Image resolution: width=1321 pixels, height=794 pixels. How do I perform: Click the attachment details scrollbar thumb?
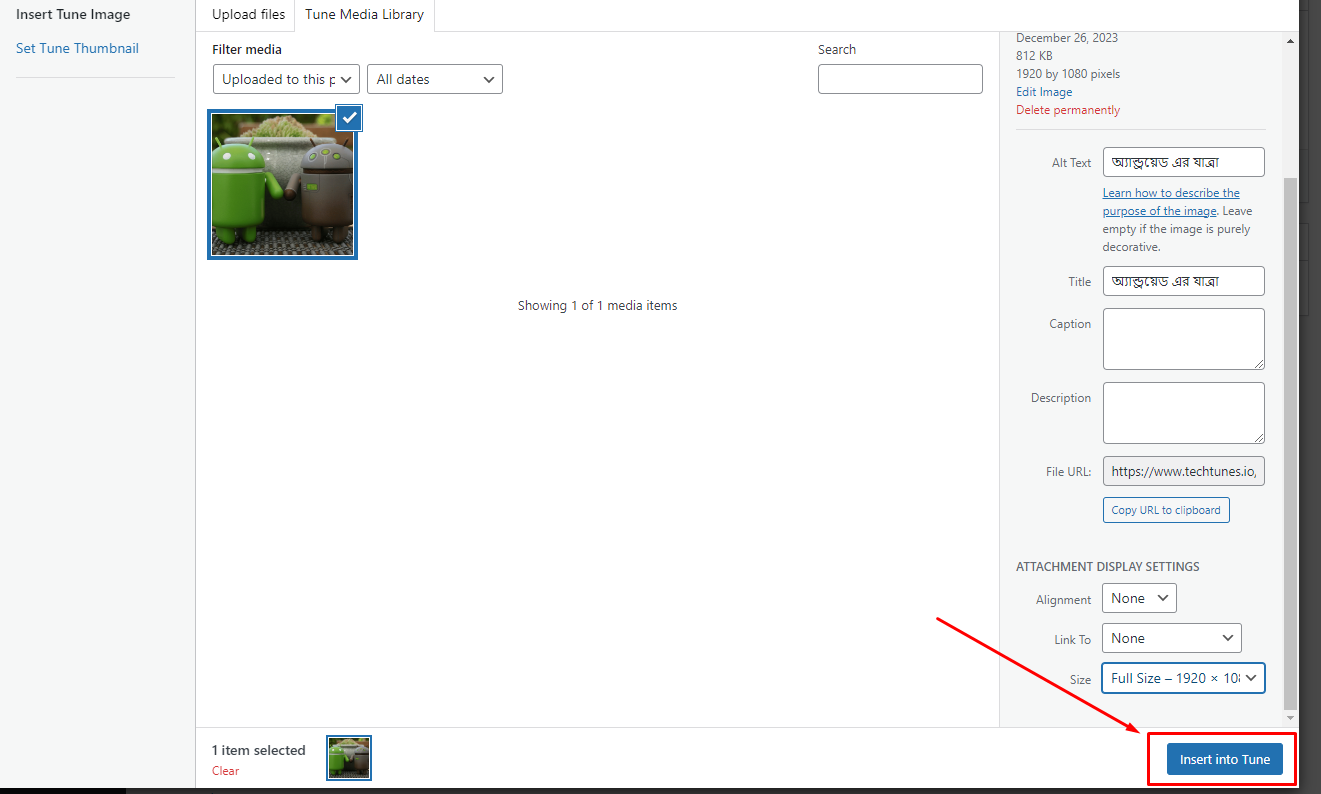click(1290, 442)
